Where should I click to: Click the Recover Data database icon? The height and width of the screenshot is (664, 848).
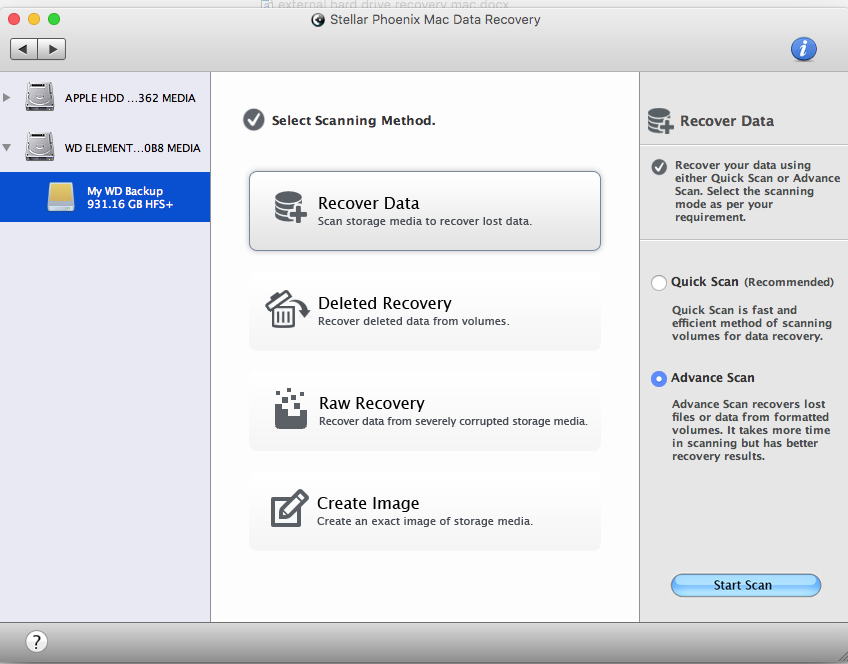(x=289, y=208)
